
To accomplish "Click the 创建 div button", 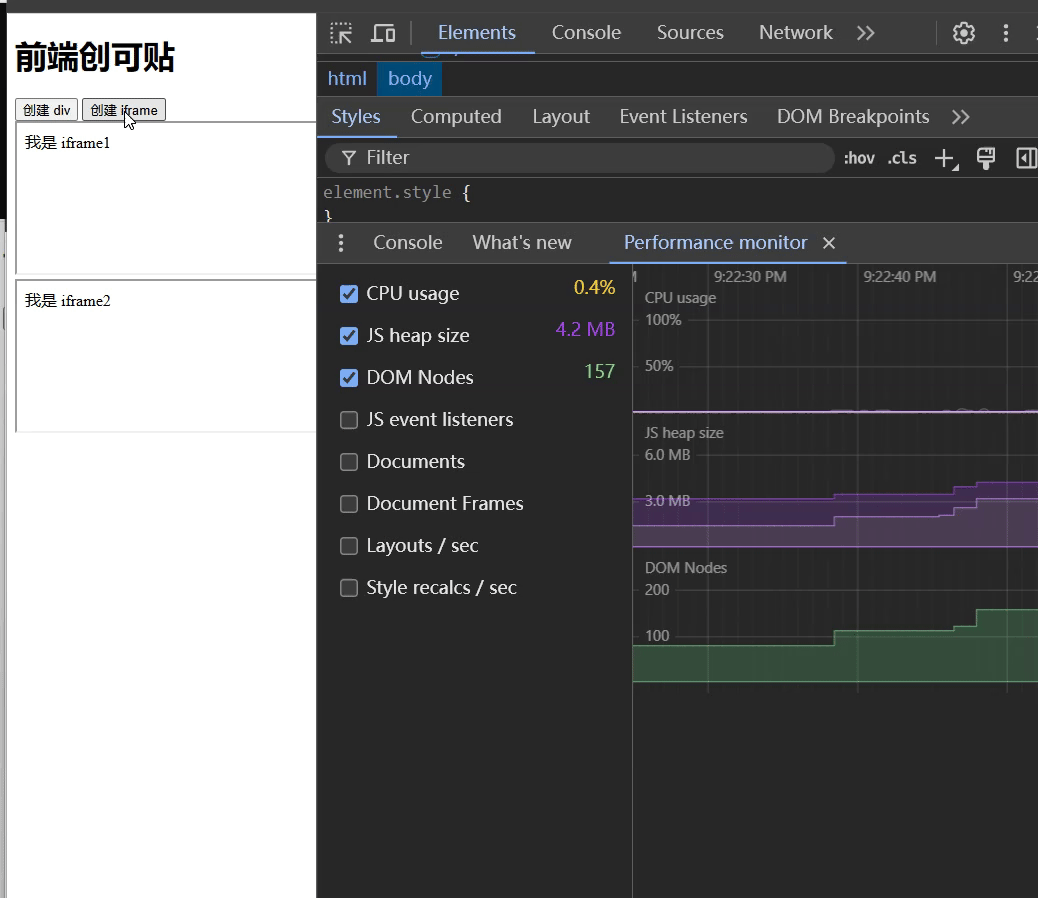I will coord(46,110).
